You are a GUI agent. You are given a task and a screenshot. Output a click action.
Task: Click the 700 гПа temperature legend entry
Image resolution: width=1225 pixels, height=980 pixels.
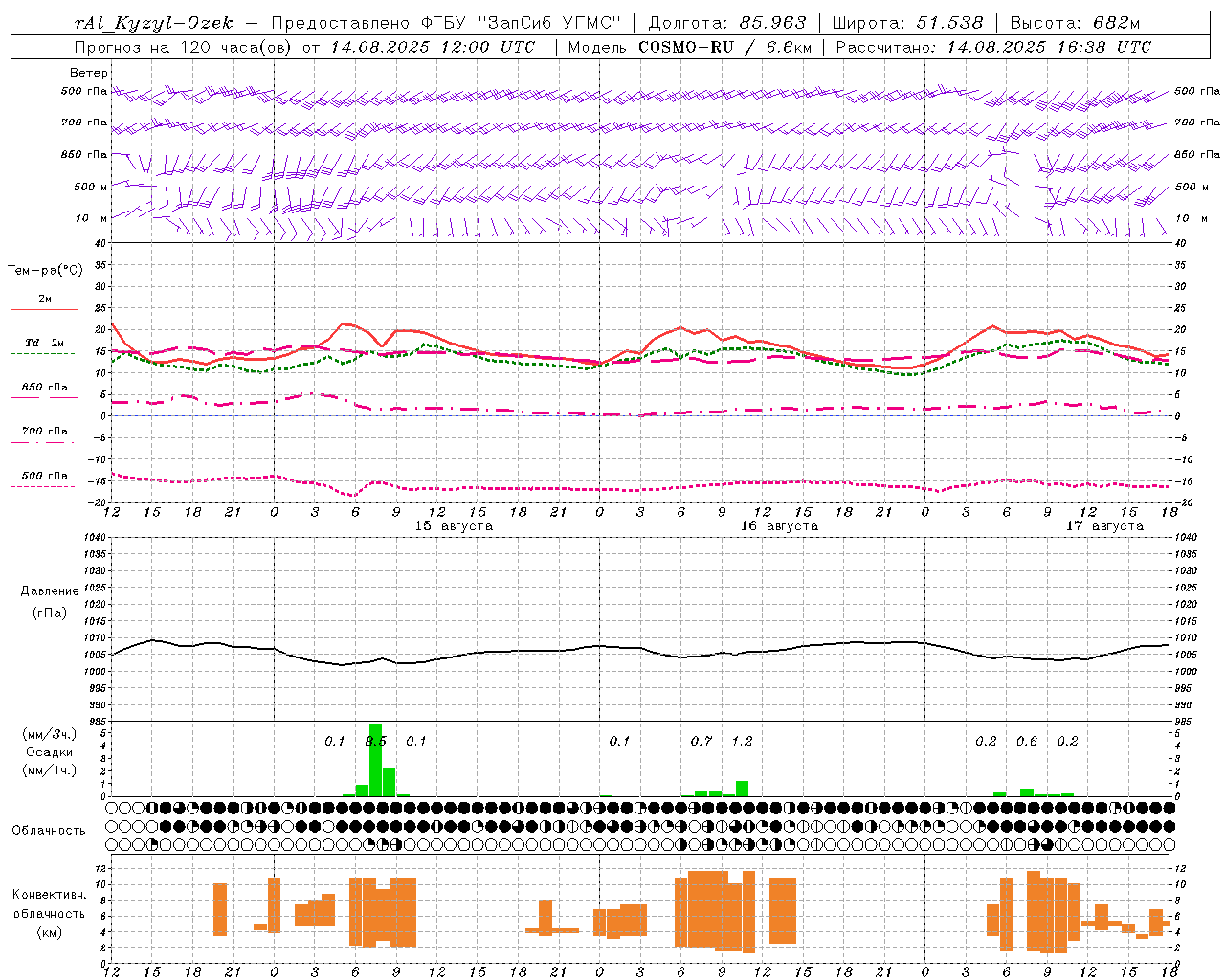click(45, 431)
